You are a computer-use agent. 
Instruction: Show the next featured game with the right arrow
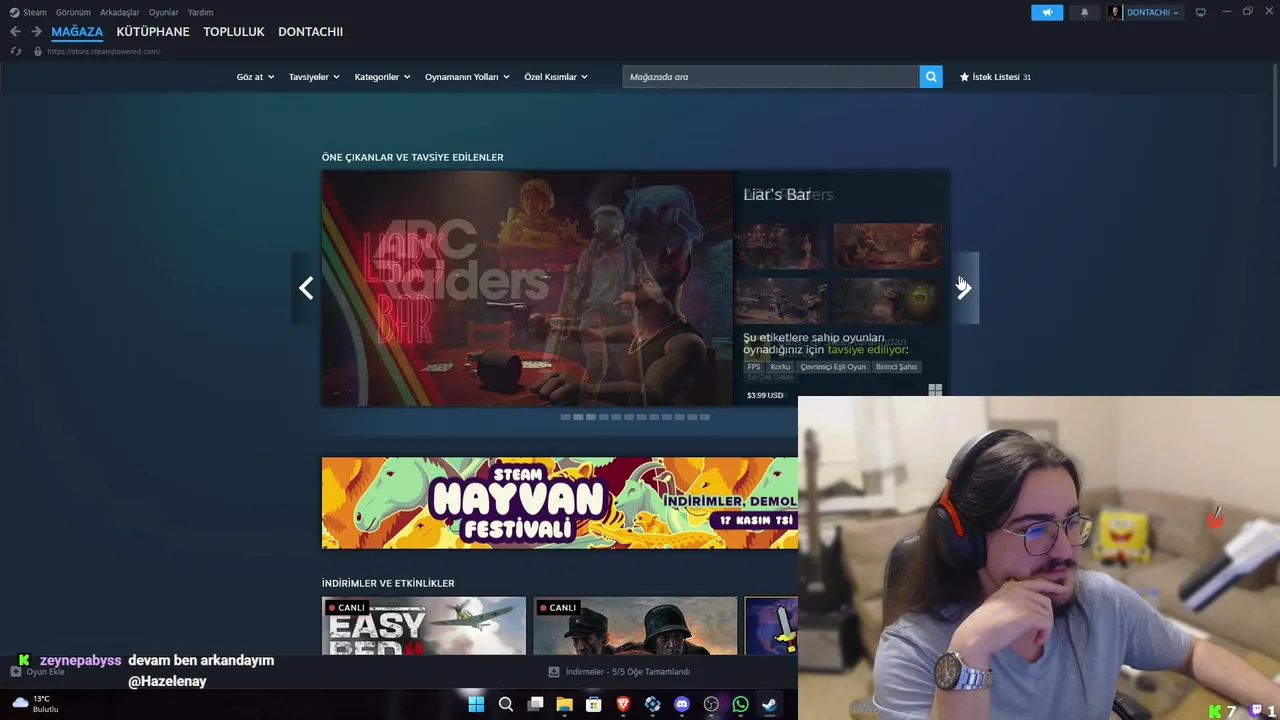point(964,288)
